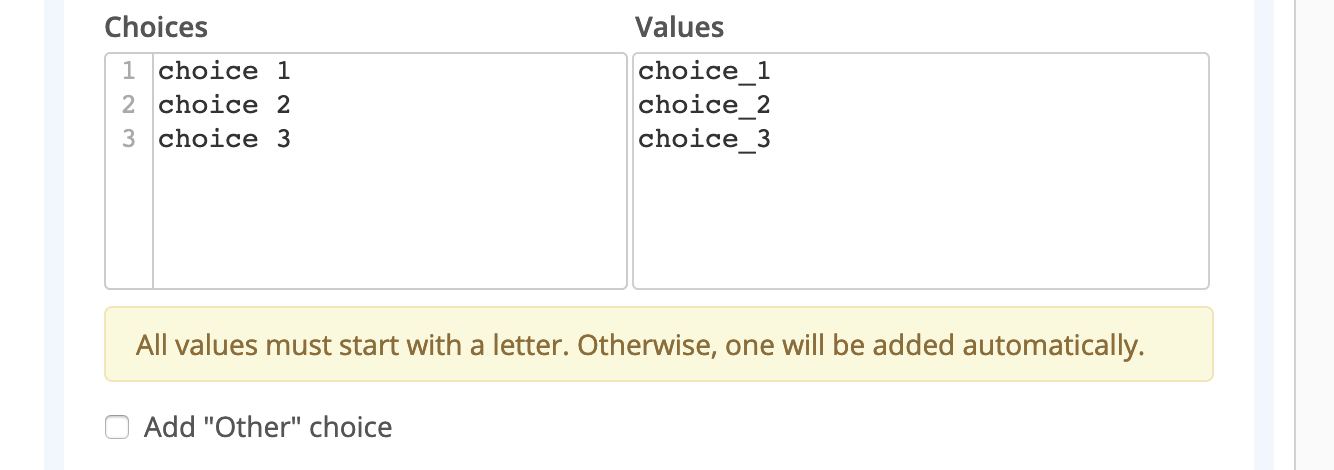The height and width of the screenshot is (470, 1334).
Task: Click the Choices heading label
Action: click(156, 27)
